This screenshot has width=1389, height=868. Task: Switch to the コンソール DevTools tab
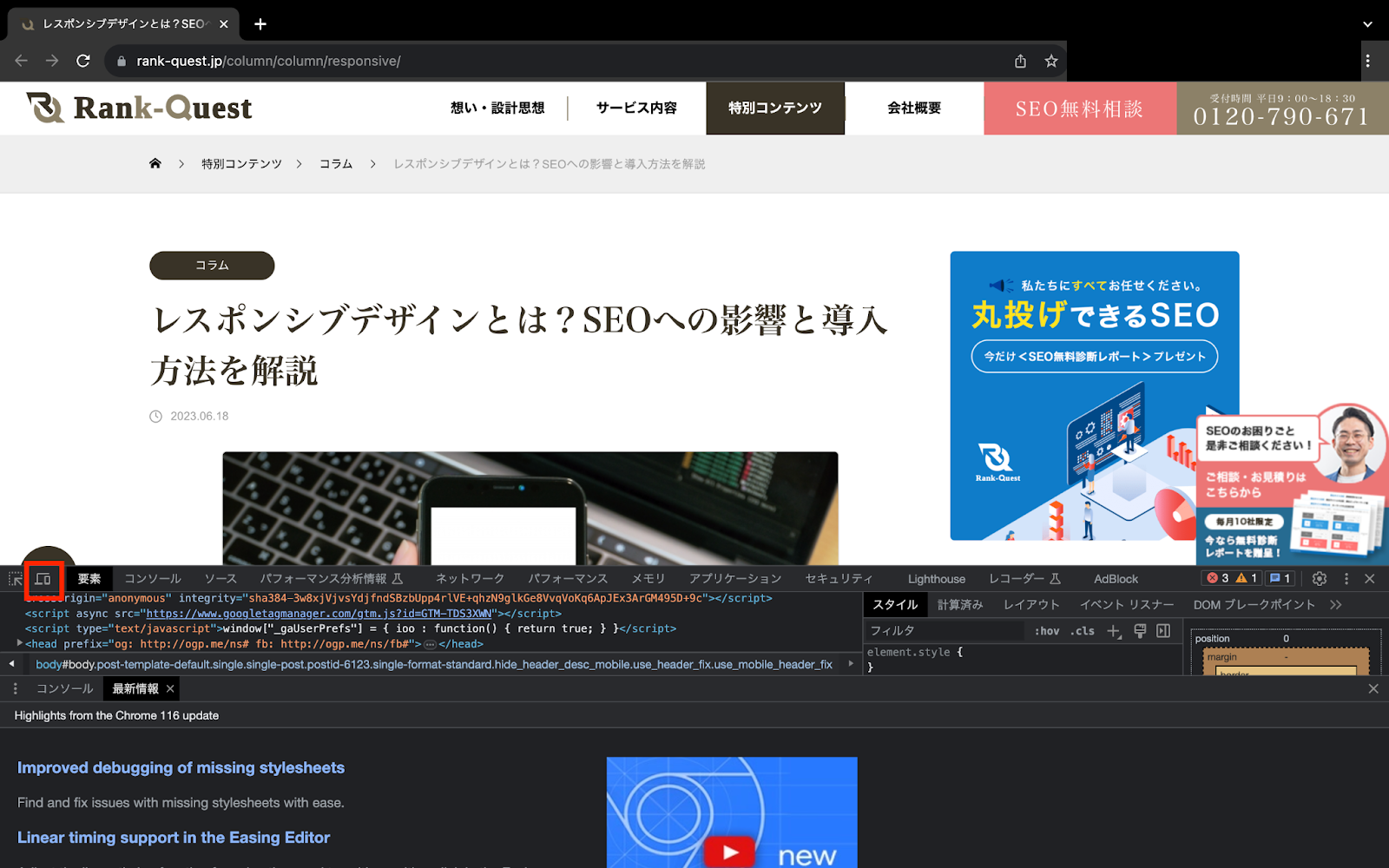click(x=153, y=579)
